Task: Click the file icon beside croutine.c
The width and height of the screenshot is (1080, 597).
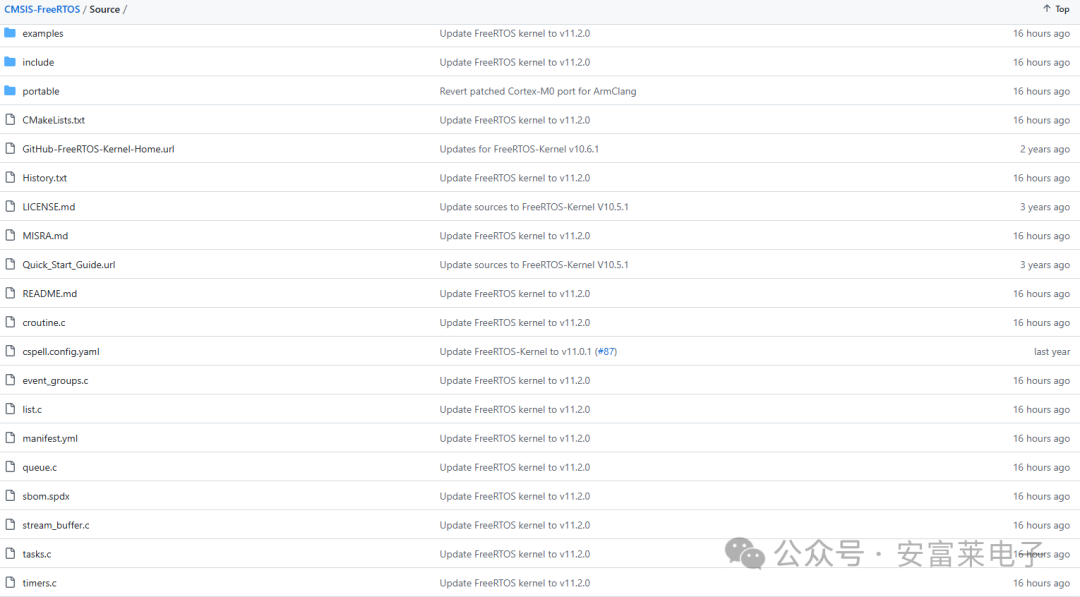Action: tap(10, 322)
